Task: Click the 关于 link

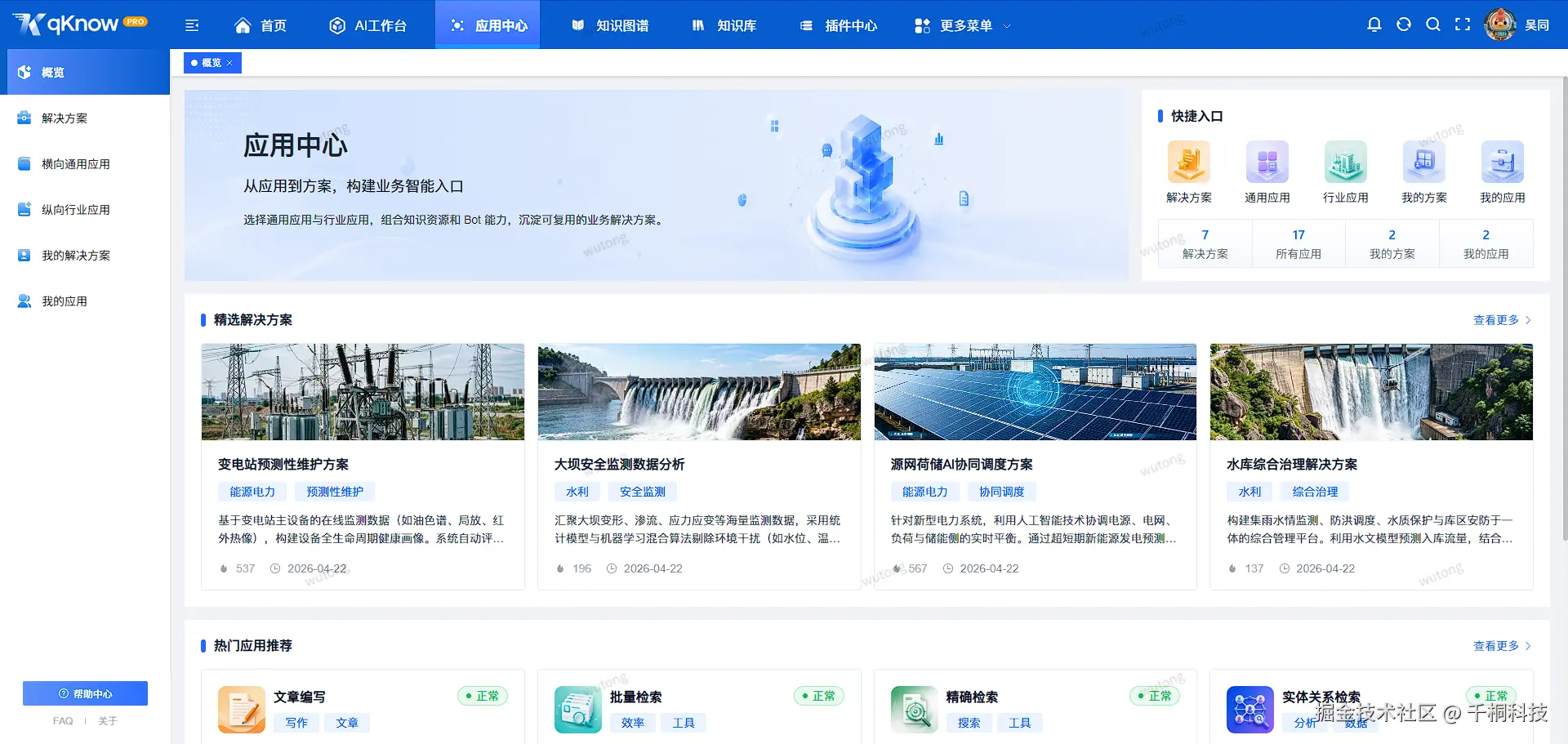Action: [x=108, y=721]
